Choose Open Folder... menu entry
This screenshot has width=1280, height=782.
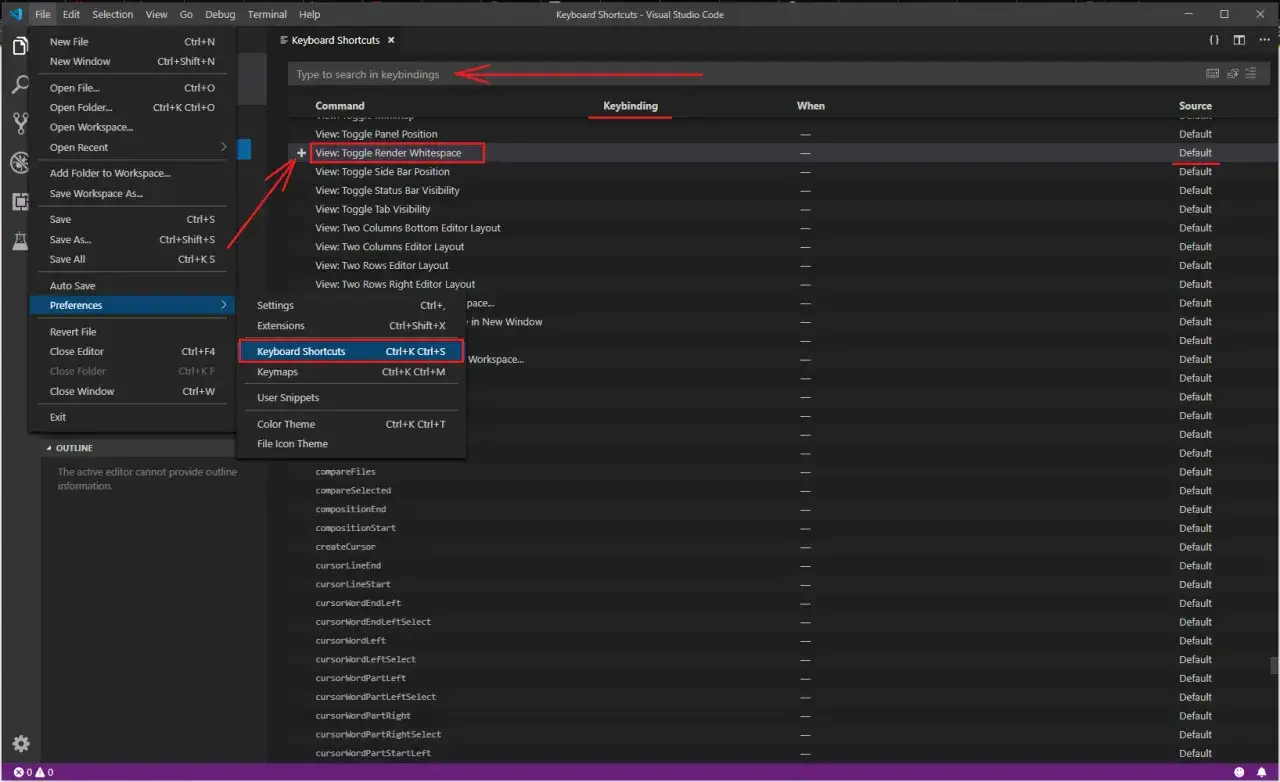[132, 107]
